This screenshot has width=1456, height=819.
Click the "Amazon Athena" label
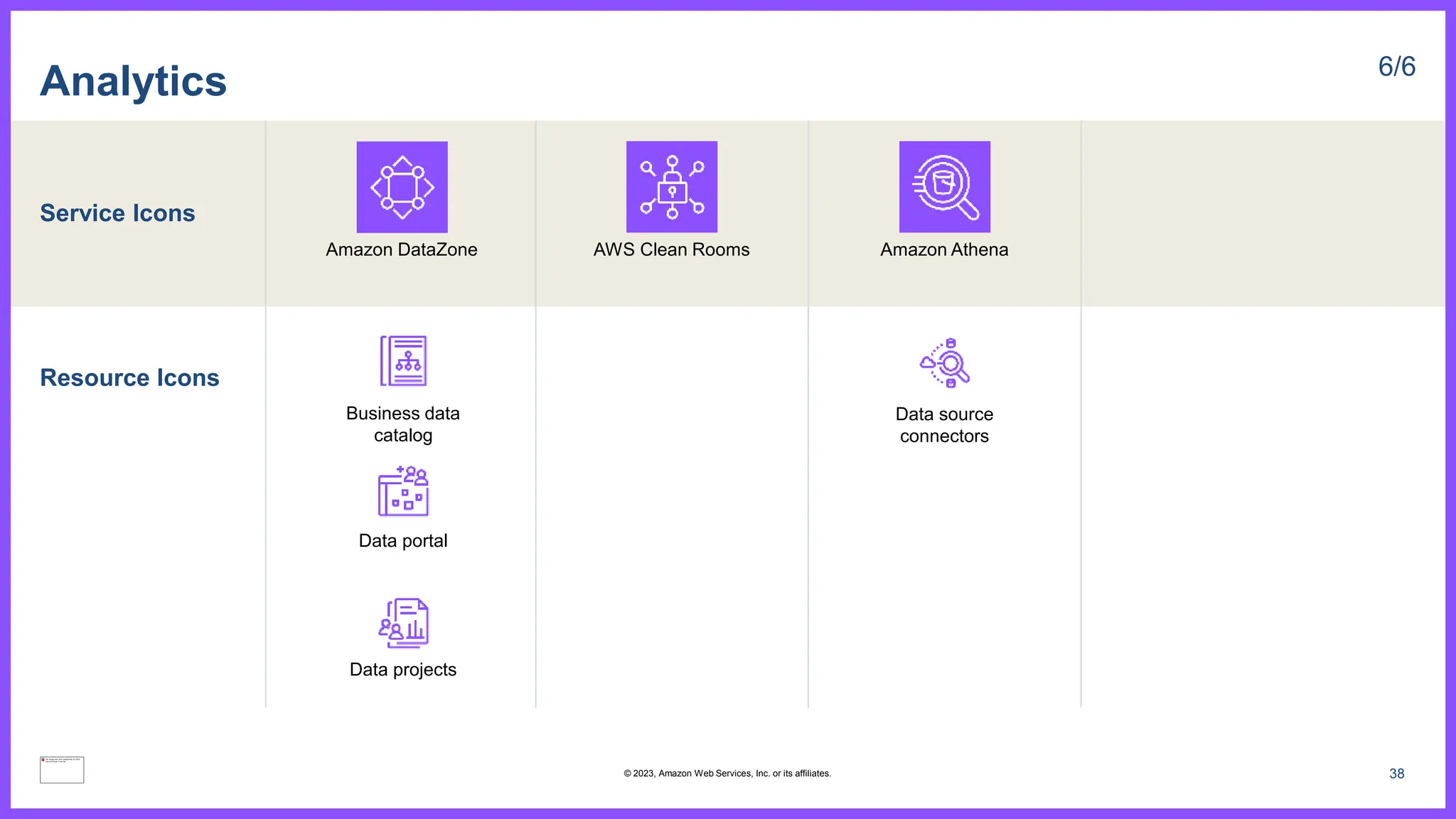point(944,250)
